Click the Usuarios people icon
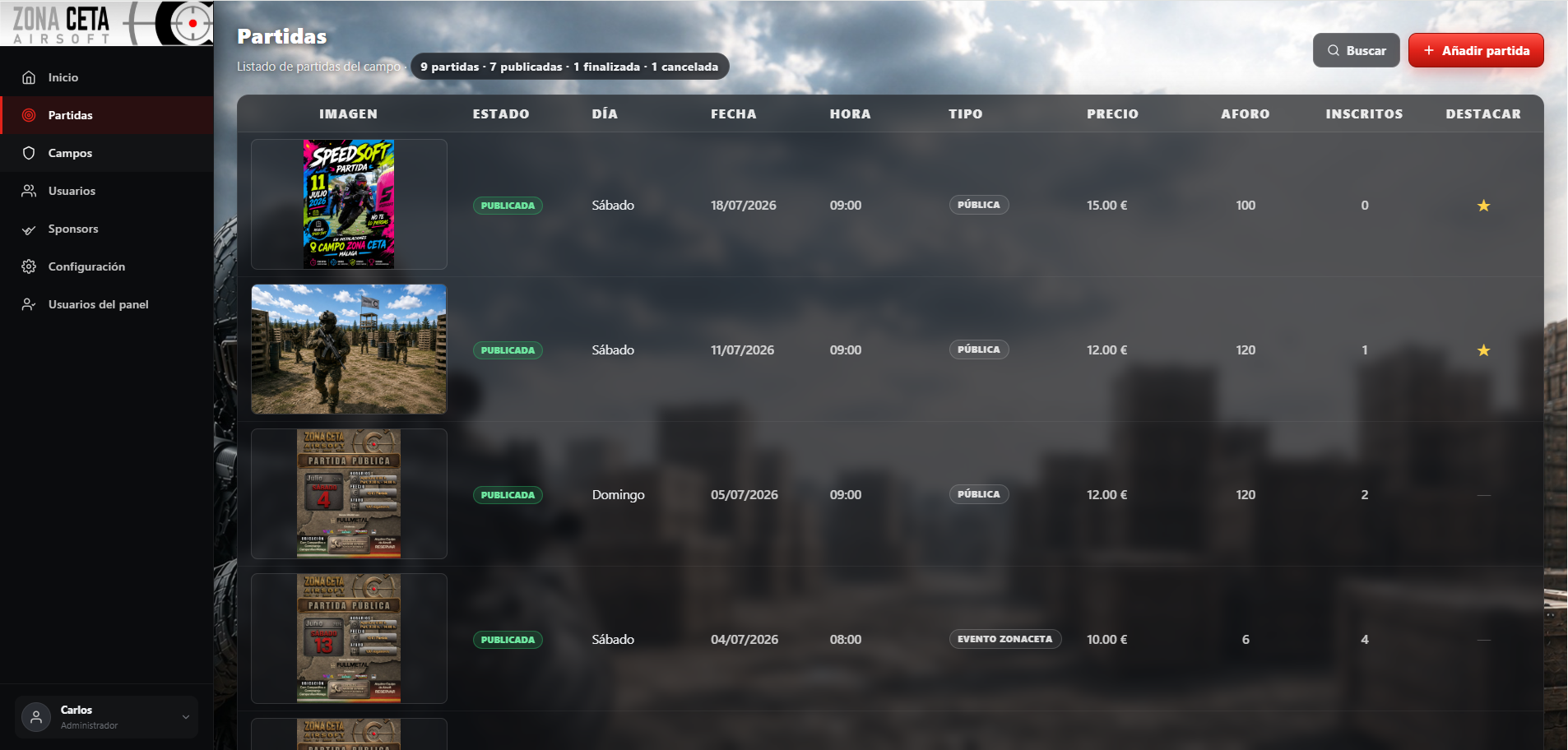The image size is (1568, 750). [29, 191]
